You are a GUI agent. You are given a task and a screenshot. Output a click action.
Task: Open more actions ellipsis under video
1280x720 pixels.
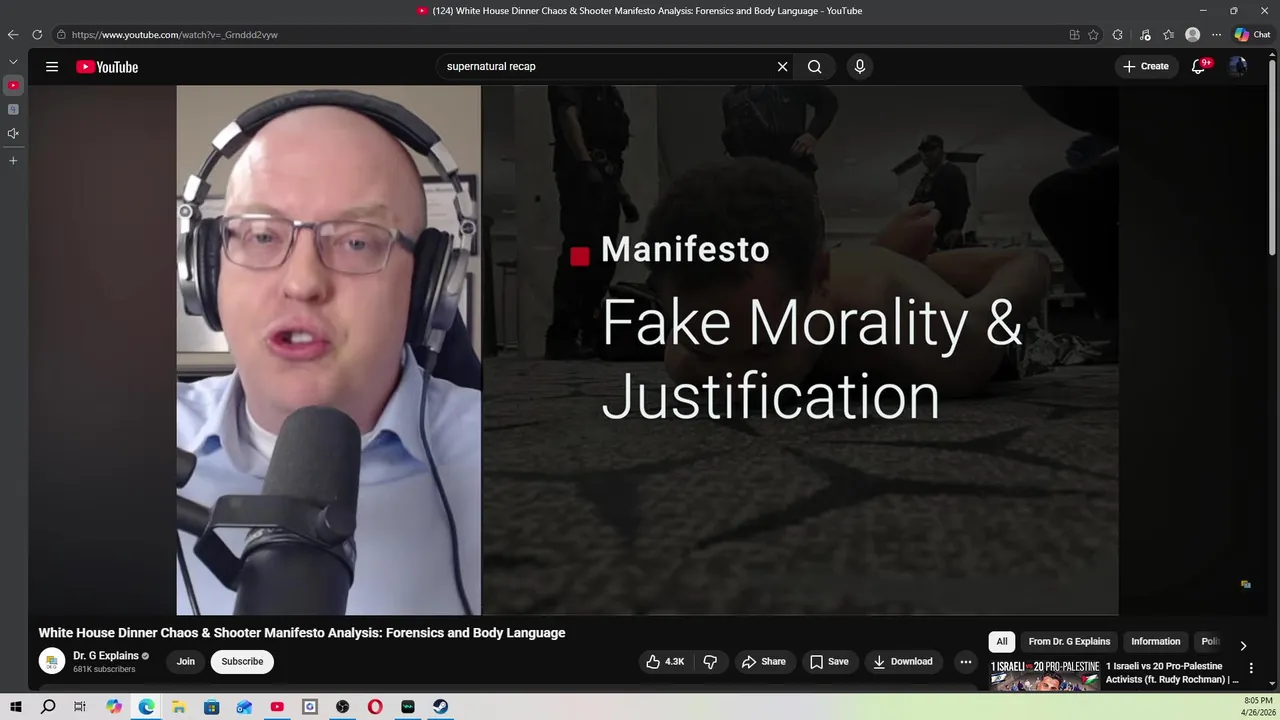pyautogui.click(x=965, y=662)
